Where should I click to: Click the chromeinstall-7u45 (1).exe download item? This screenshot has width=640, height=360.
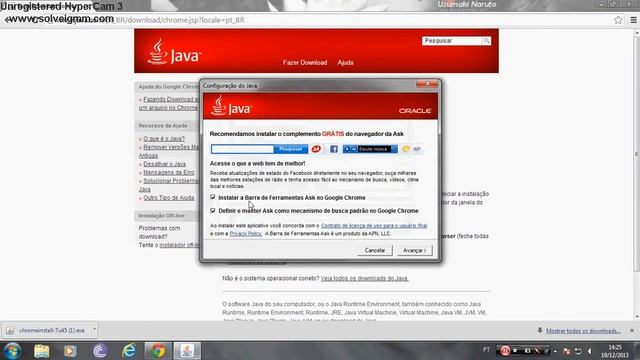click(51, 330)
